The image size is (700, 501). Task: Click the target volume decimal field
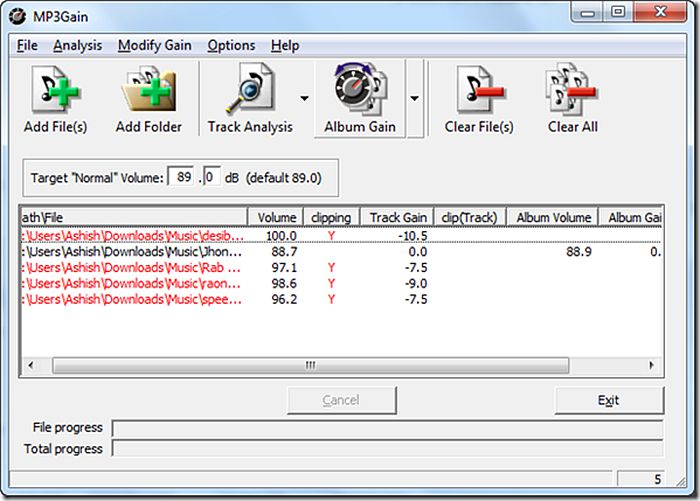[212, 177]
